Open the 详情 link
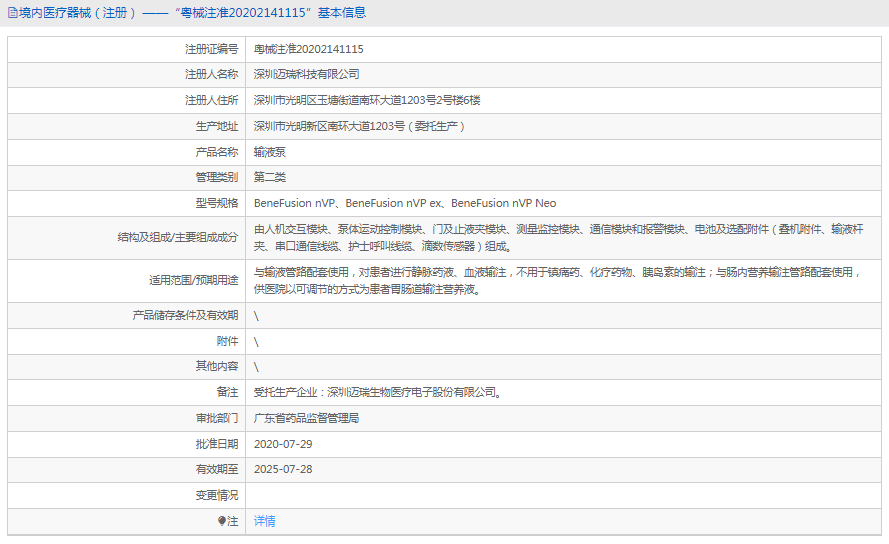Viewport: 889px width, 544px height. (x=264, y=521)
